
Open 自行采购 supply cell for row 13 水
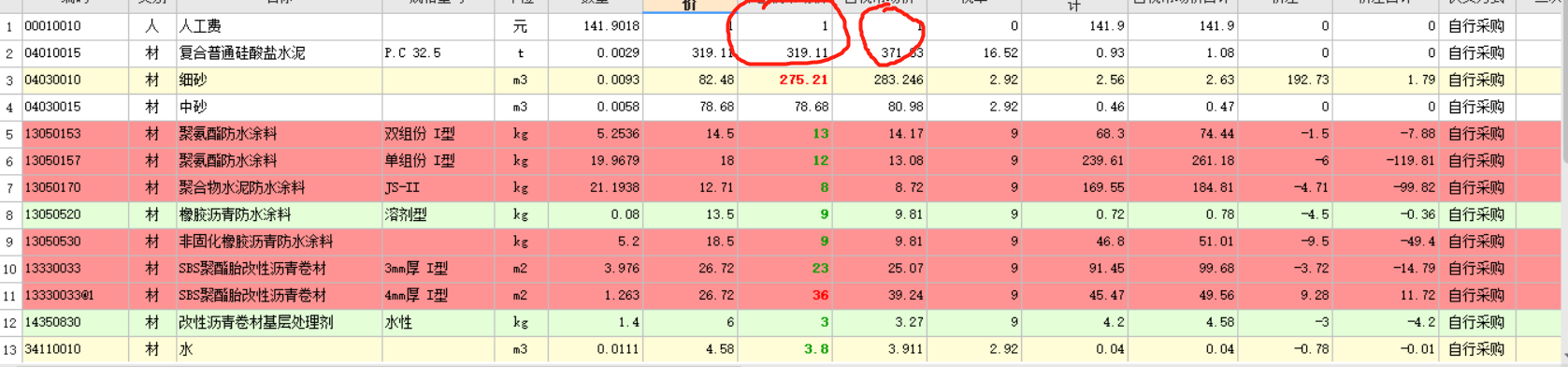pyautogui.click(x=1476, y=349)
